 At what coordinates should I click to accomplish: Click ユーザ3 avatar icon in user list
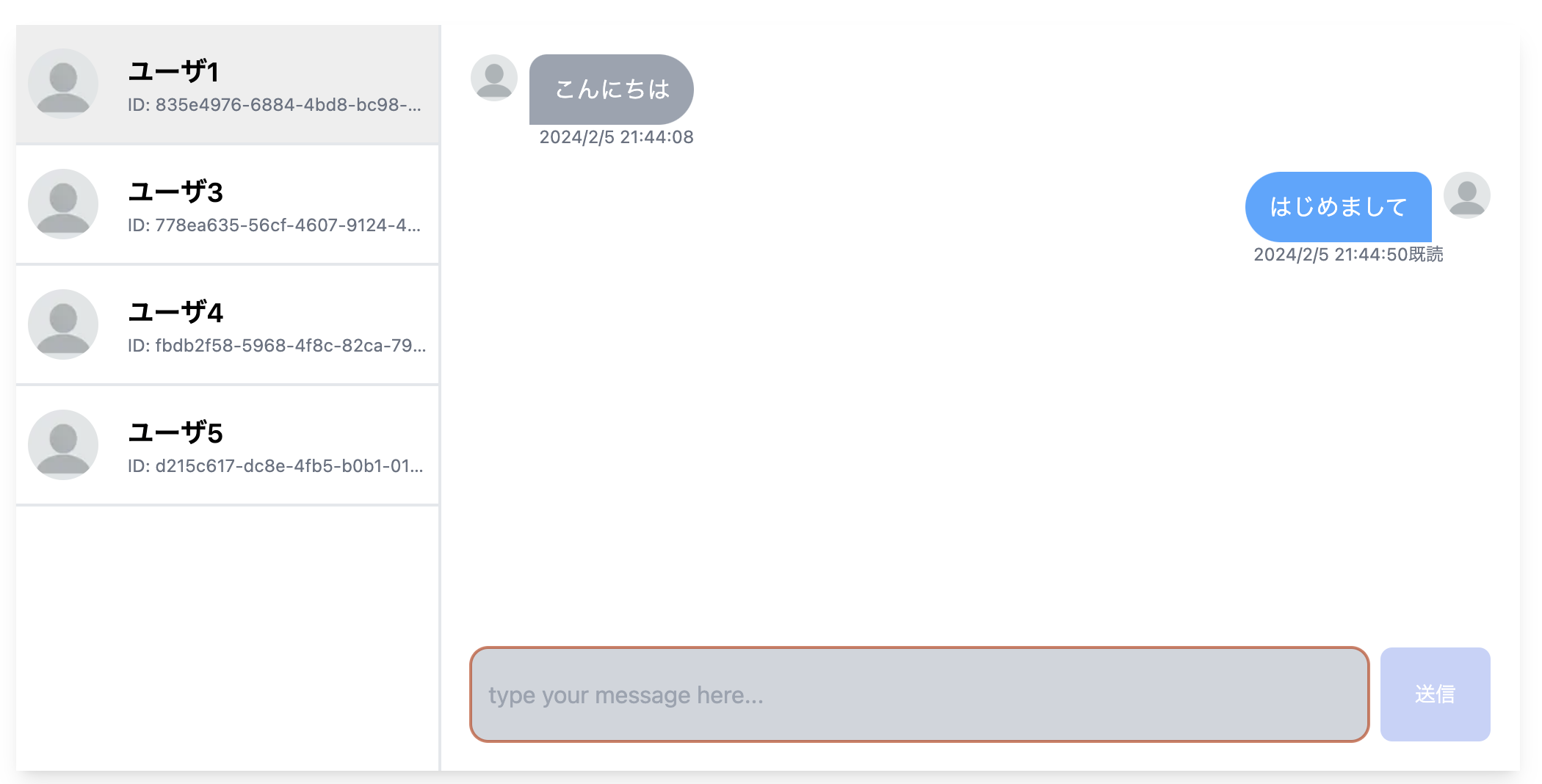[x=63, y=204]
